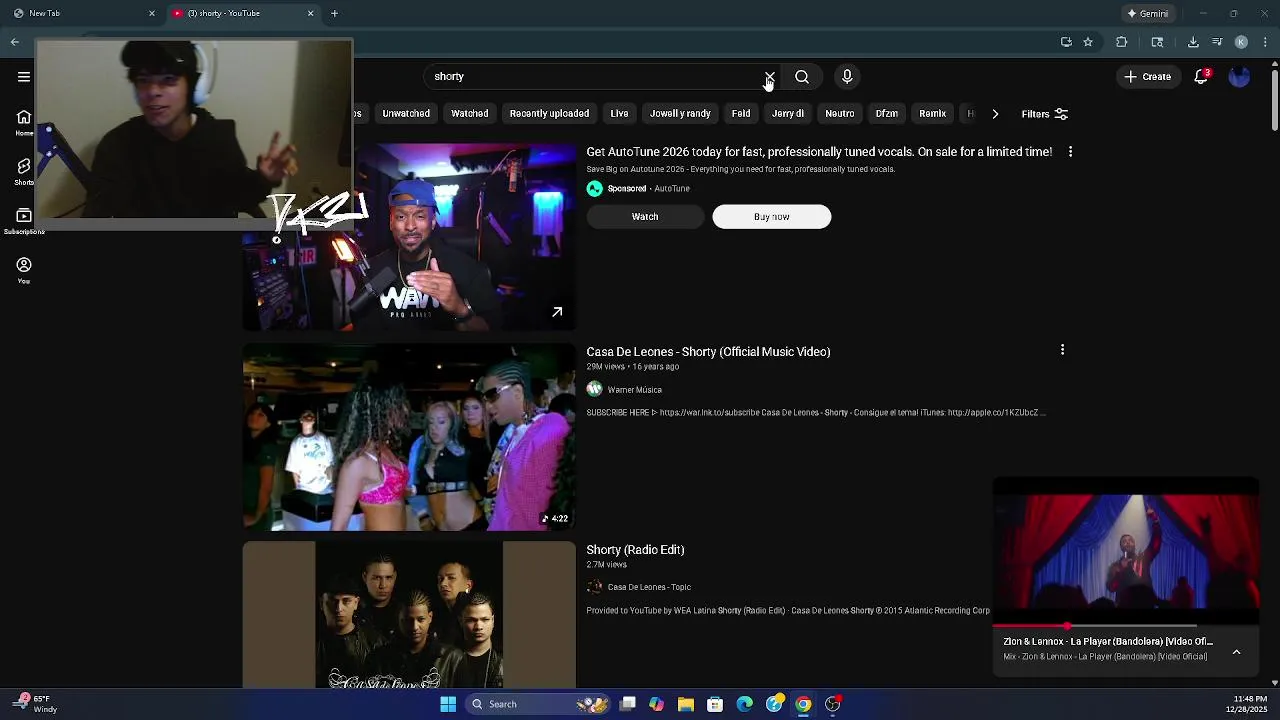The height and width of the screenshot is (720, 1280).
Task: Advance filter chips with right arrow
Action: pos(995,114)
